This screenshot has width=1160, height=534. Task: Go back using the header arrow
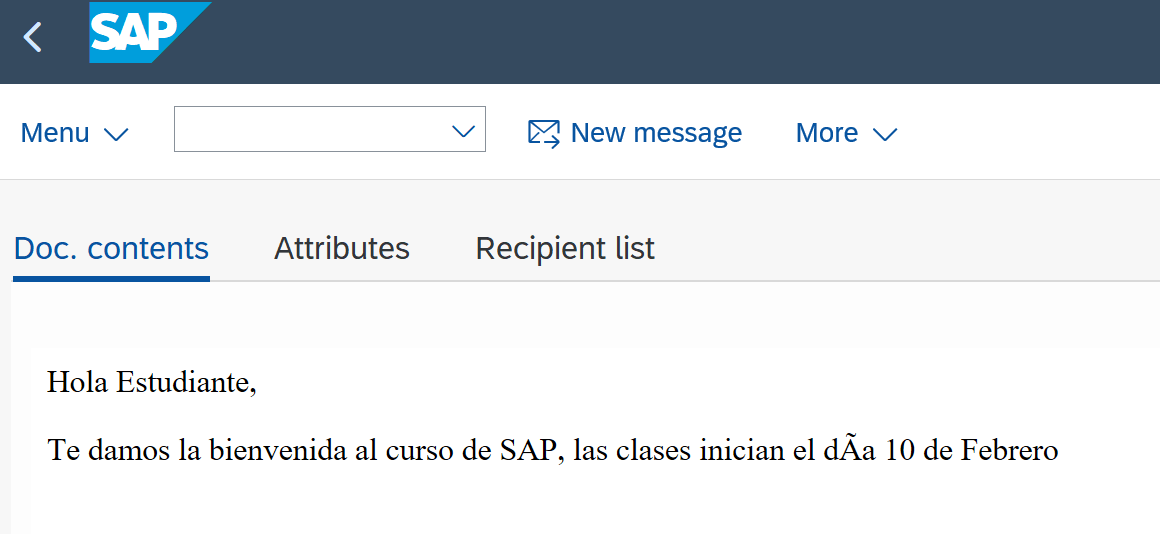(x=33, y=38)
